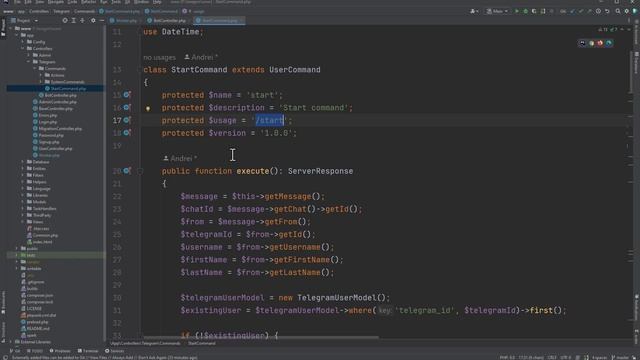The width and height of the screenshot is (640, 360).
Task: Open the user account icon in toolbar
Action: (474, 11)
